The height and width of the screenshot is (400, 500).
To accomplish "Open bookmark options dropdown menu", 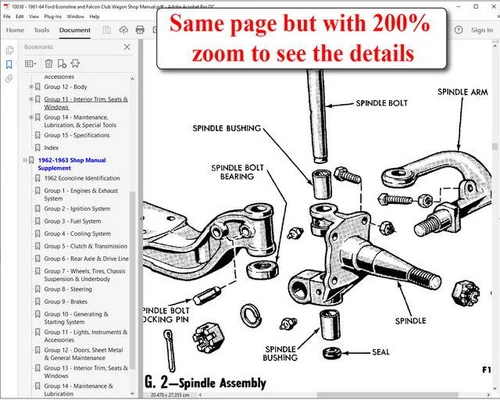I will point(30,63).
